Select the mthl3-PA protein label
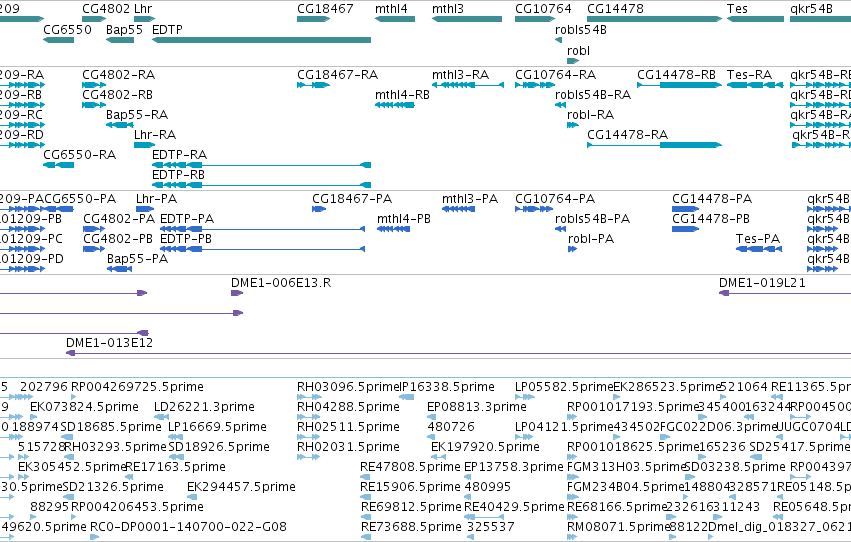This screenshot has width=851, height=542. [469, 199]
